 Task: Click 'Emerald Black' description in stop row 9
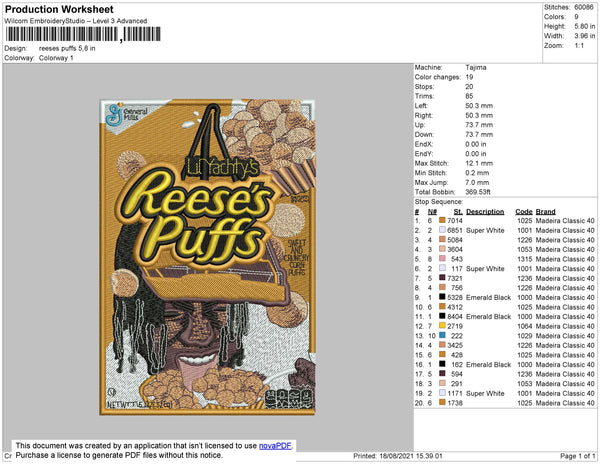click(x=489, y=298)
